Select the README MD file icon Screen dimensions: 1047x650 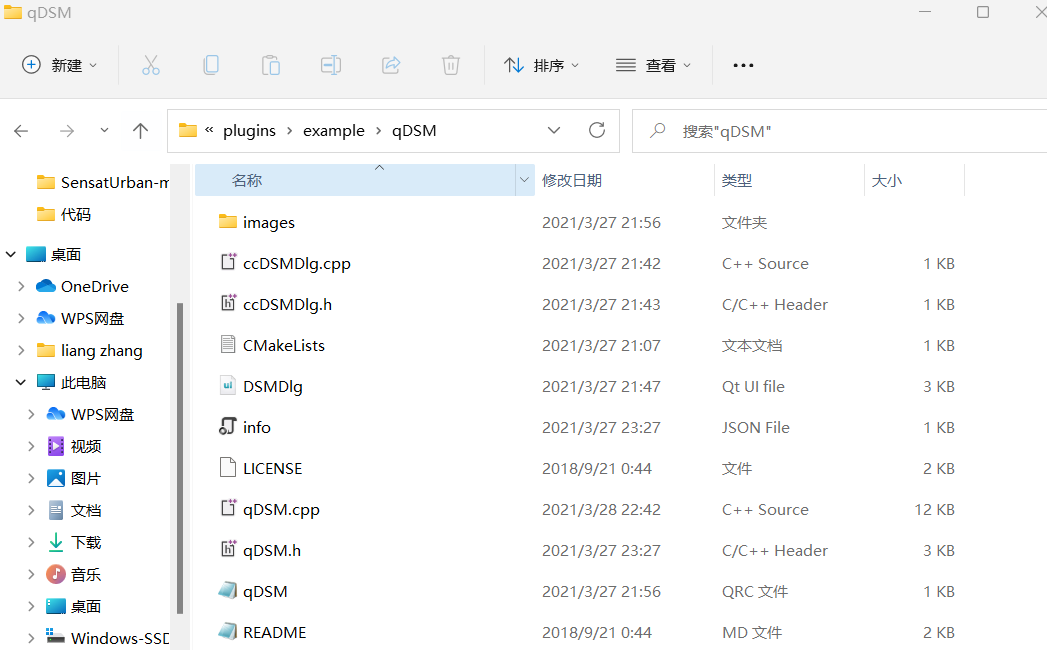[228, 631]
